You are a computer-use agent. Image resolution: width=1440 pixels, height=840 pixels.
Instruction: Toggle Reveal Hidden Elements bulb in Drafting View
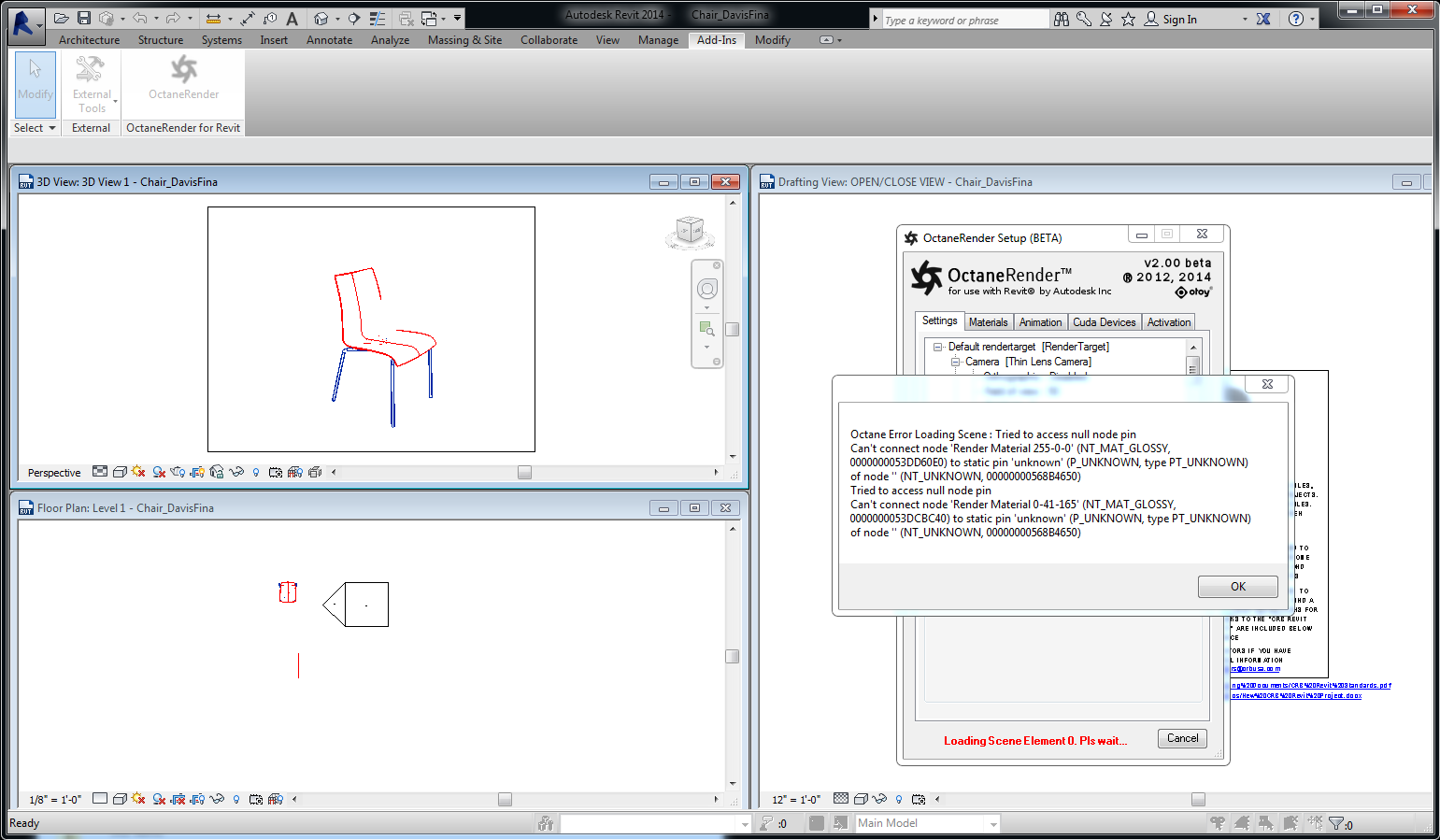(899, 799)
